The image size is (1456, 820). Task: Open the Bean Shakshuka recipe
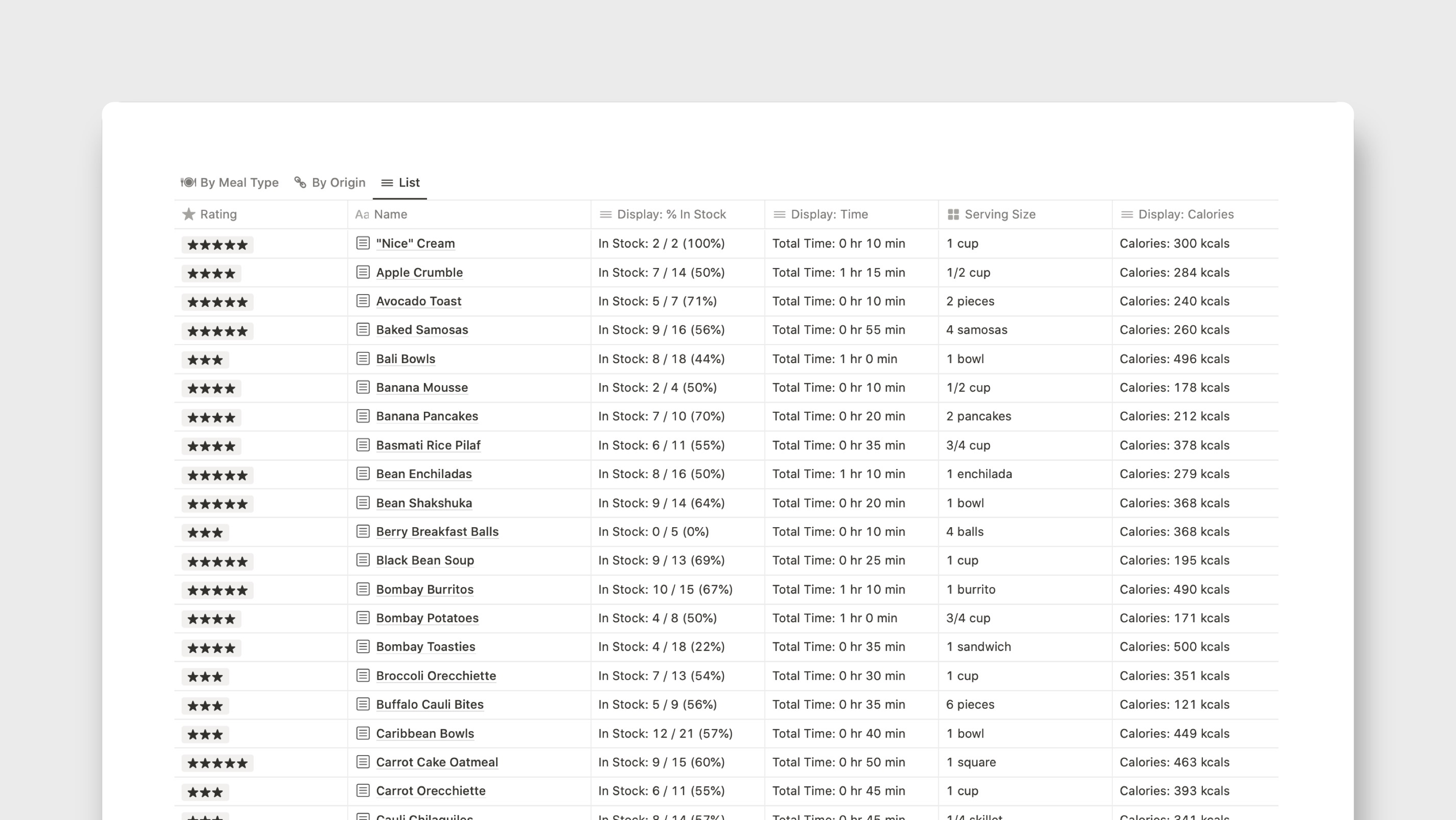pos(424,503)
